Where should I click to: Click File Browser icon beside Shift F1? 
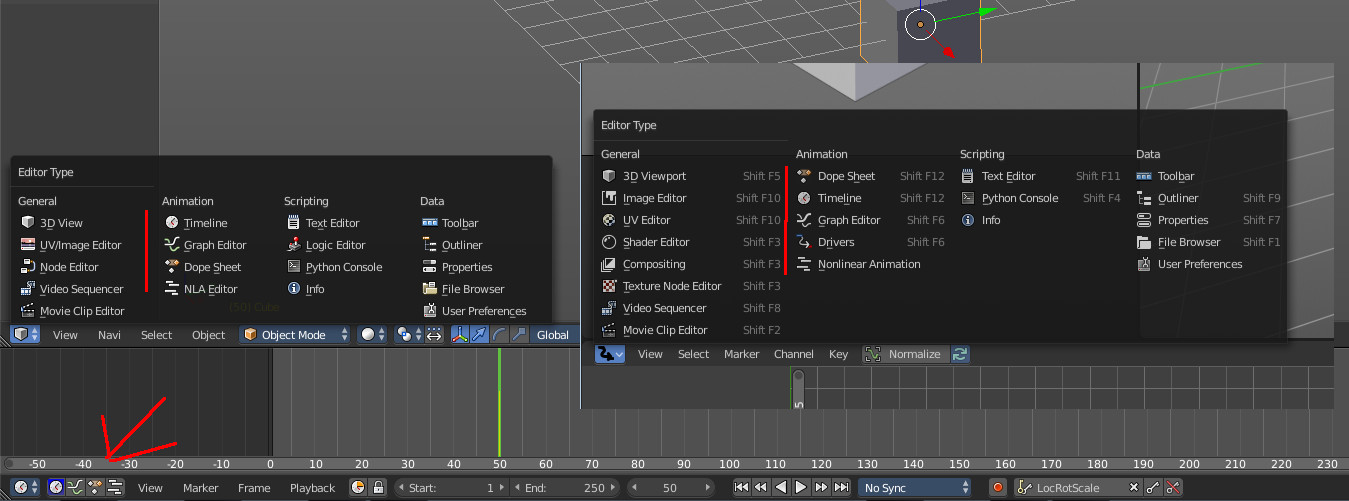[1144, 242]
